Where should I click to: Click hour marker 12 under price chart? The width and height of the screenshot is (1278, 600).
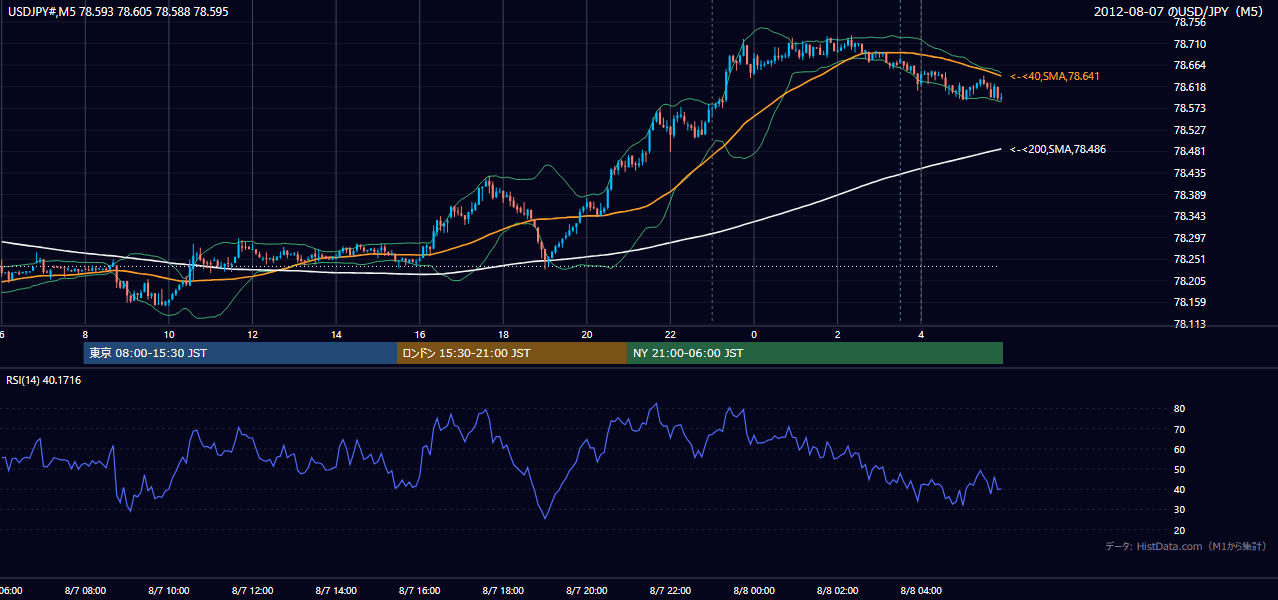[252, 334]
